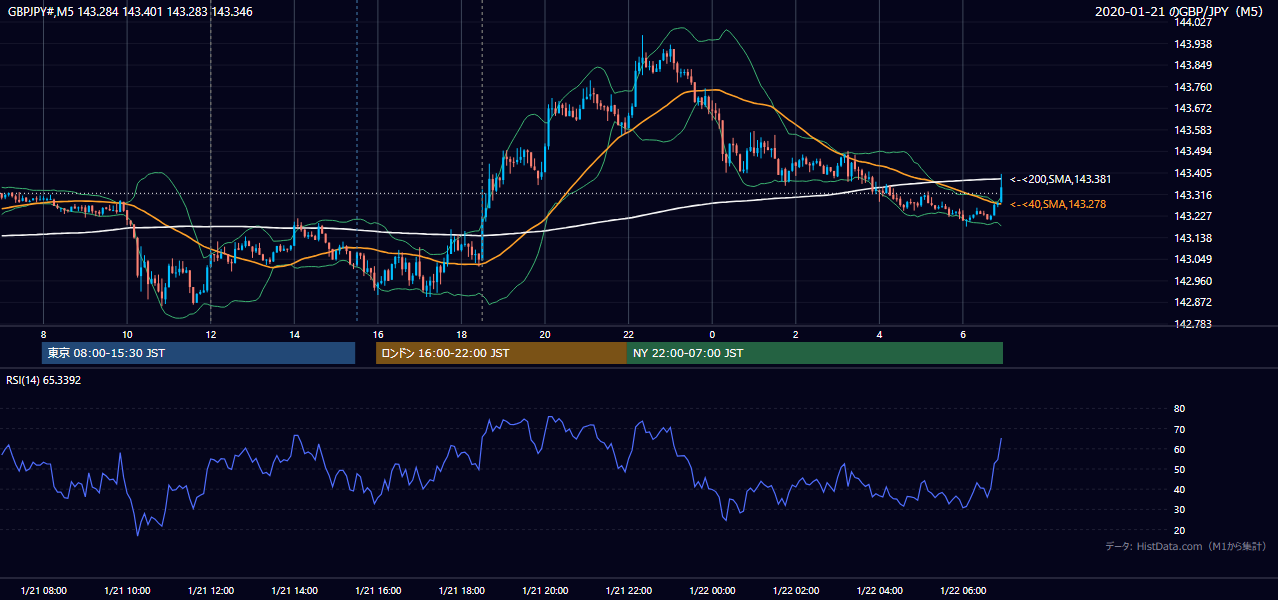Viewport: 1278px width, 600px height.
Task: Click hour label 16 under the price chart
Action: [x=377, y=334]
